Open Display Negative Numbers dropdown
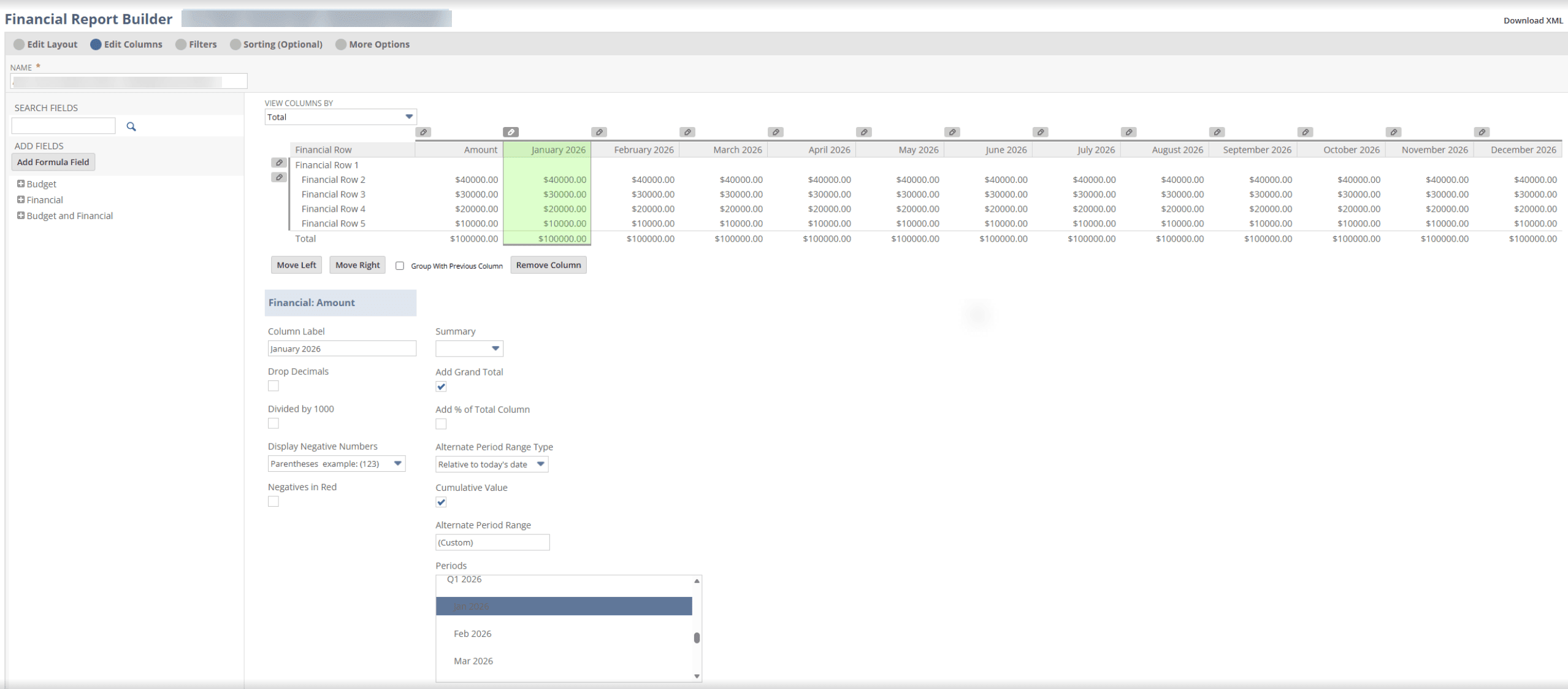 click(337, 464)
